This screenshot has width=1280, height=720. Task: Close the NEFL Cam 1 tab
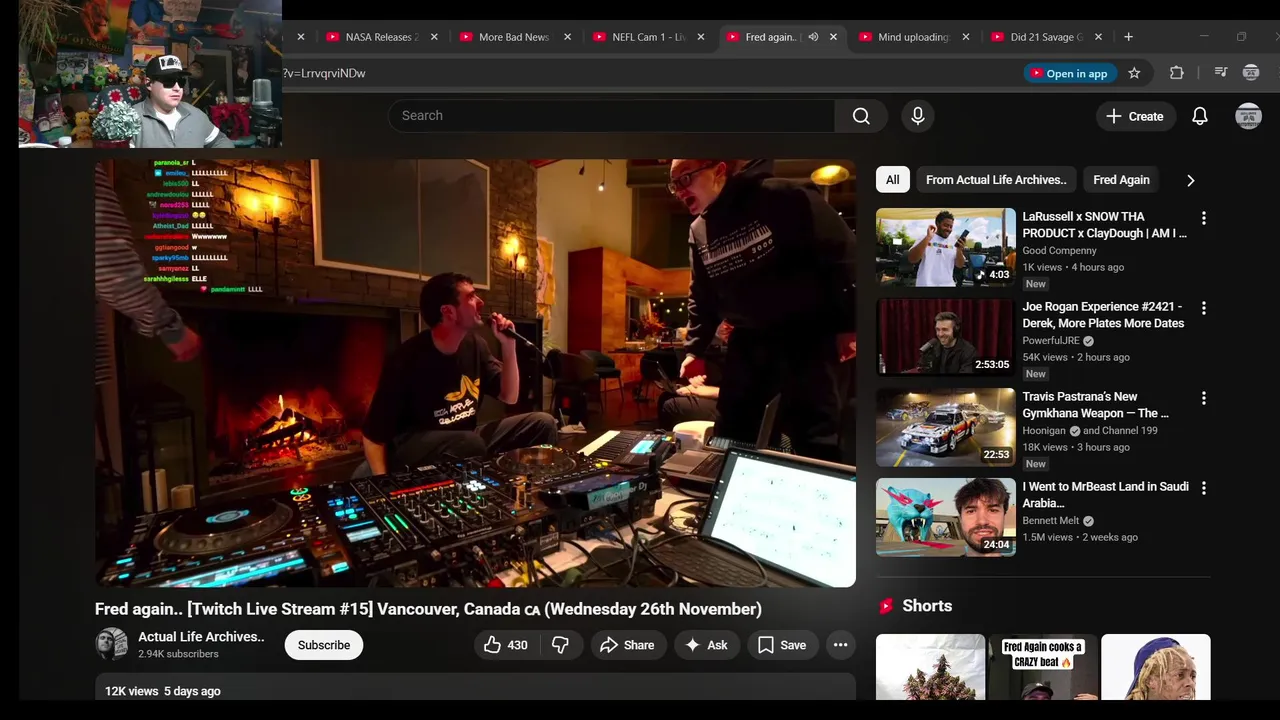click(x=700, y=37)
